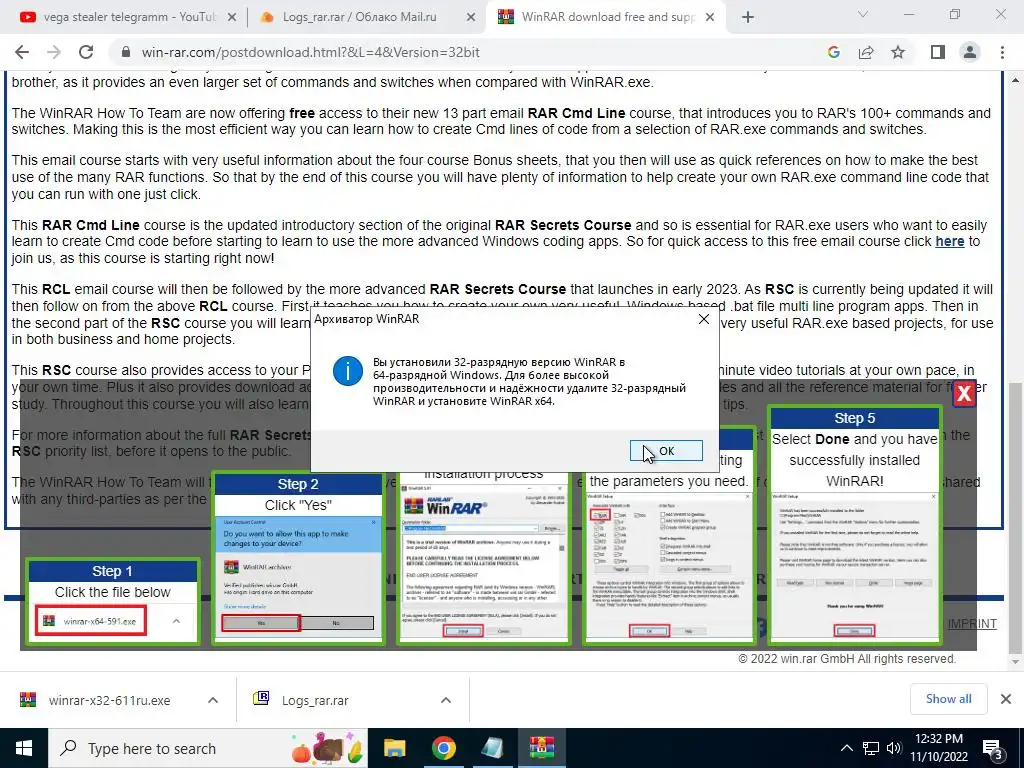Open the IMPRINT link in footer
The height and width of the screenshot is (768, 1024).
point(972,624)
